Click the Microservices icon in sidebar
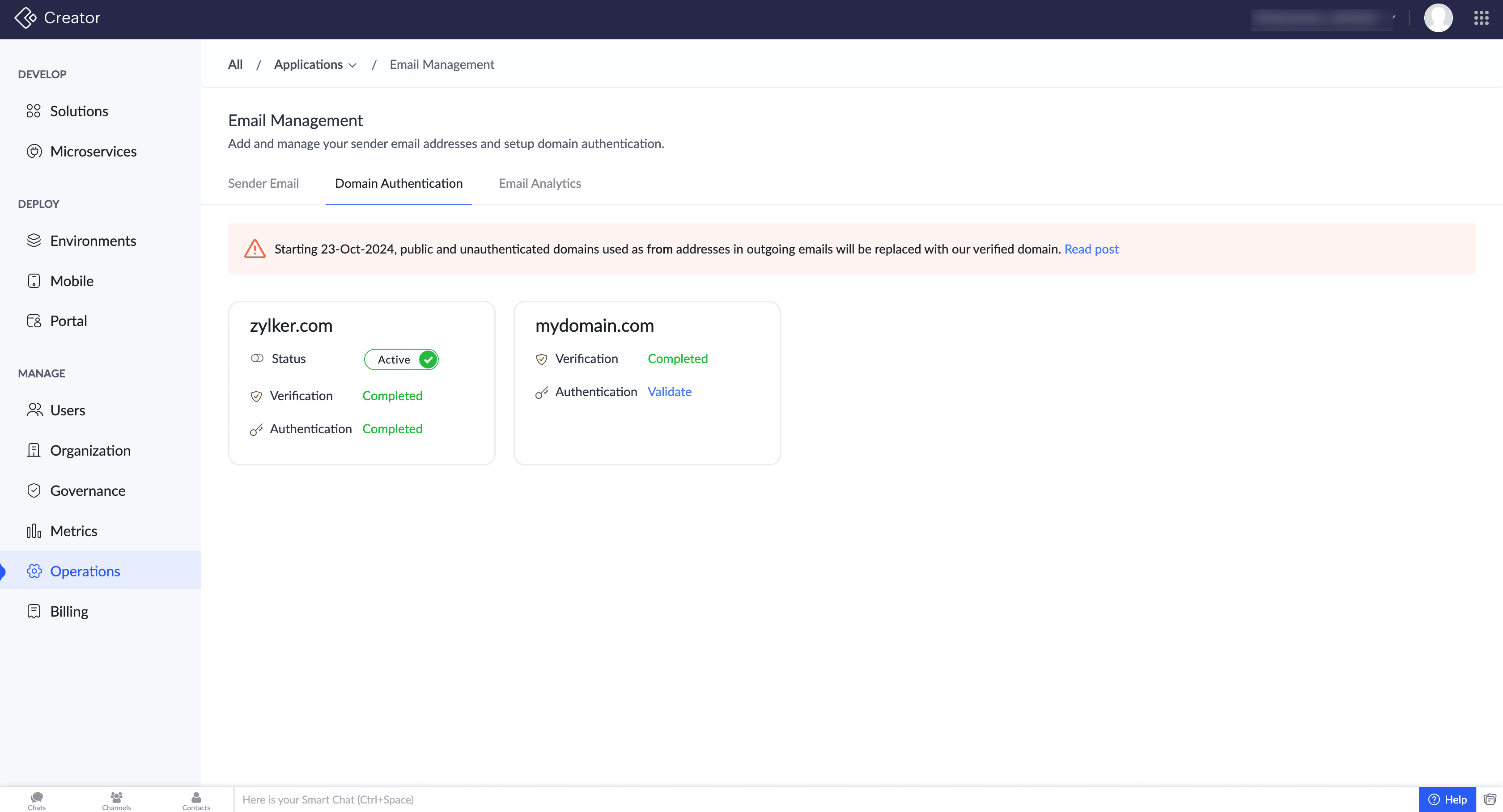1503x812 pixels. (34, 151)
